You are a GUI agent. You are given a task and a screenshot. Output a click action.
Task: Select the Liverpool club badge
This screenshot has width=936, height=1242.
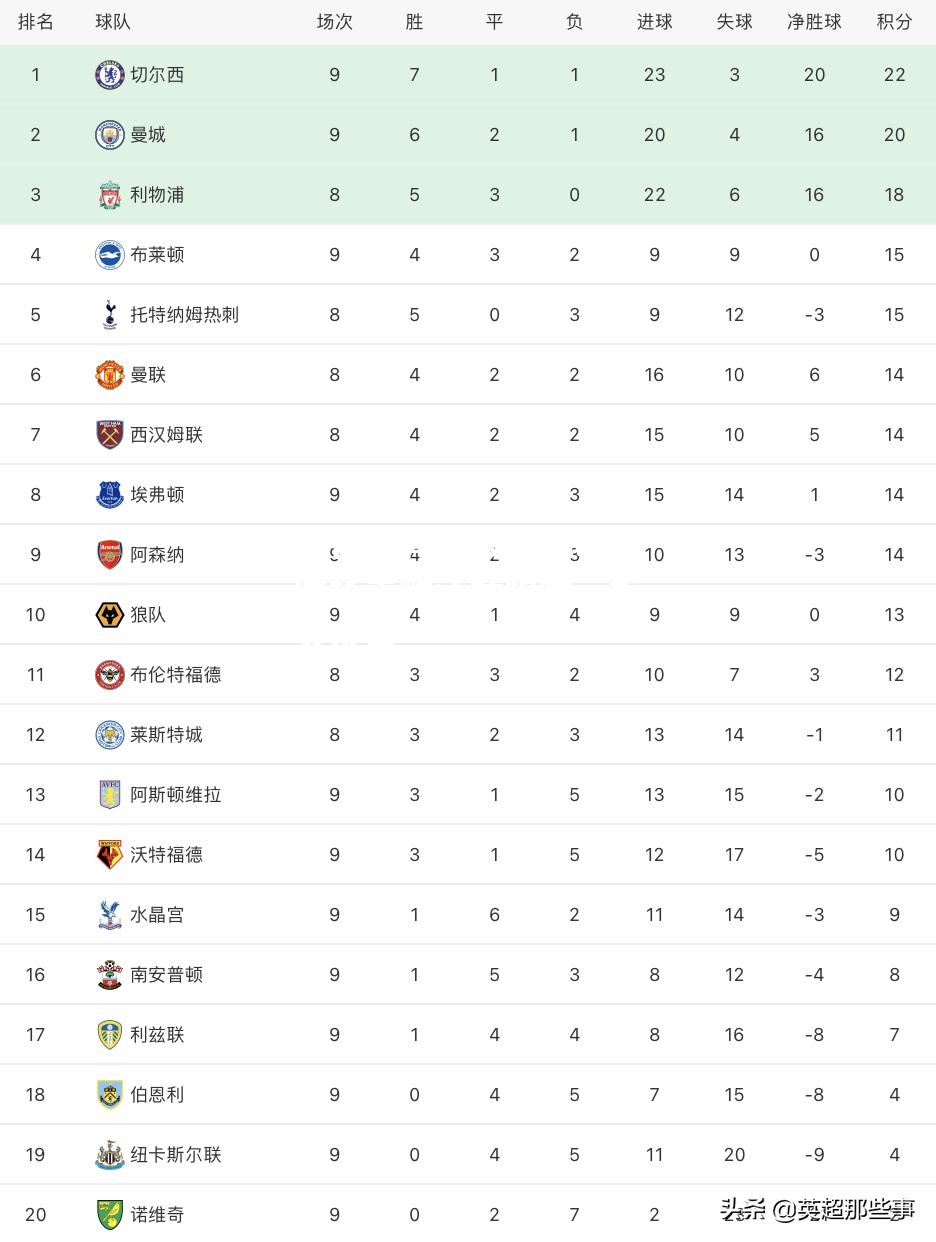pos(110,195)
